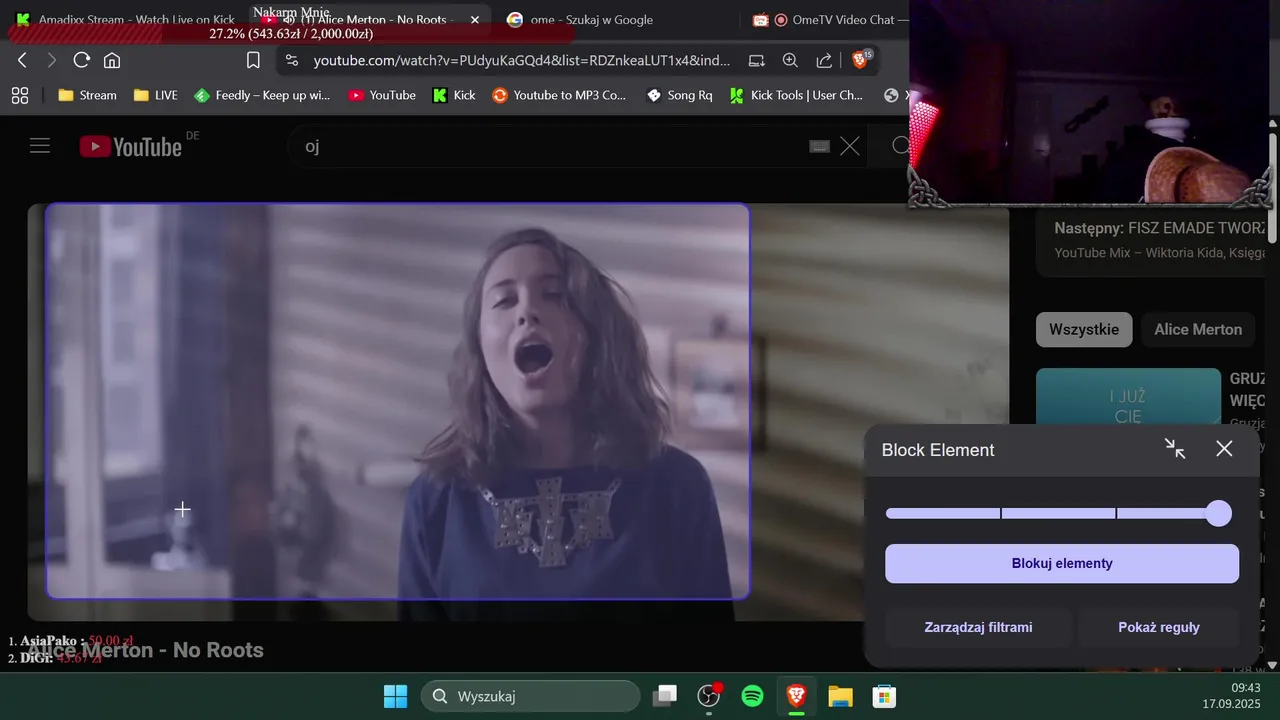
Task: Open Microsoft Store from the taskbar
Action: pos(884,696)
